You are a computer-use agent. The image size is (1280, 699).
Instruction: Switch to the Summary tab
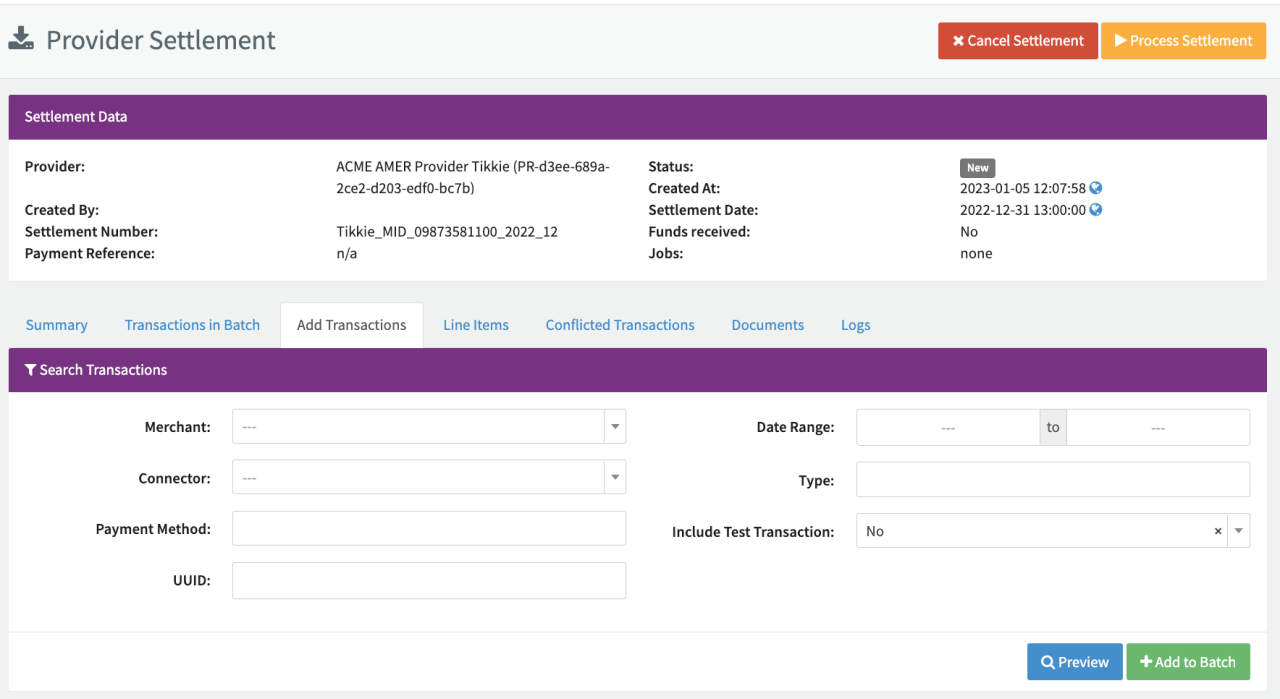[x=57, y=325]
